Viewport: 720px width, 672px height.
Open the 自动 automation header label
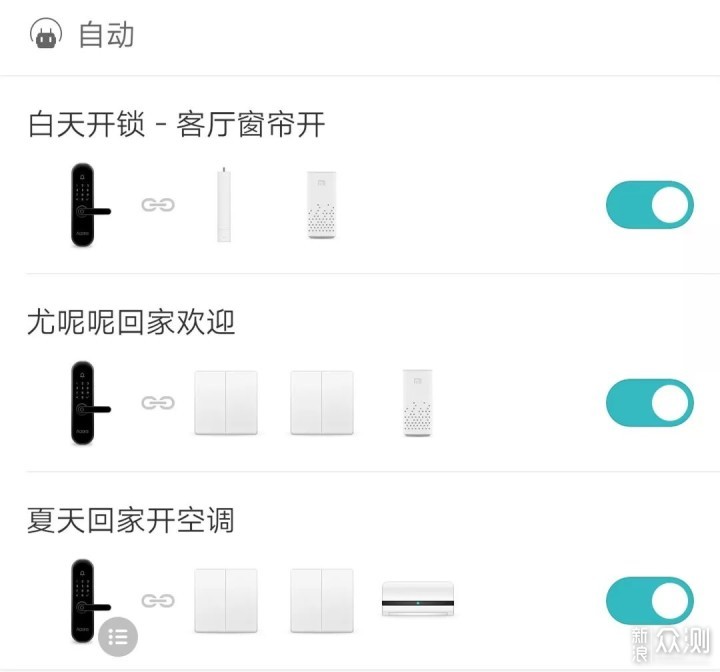pos(105,35)
